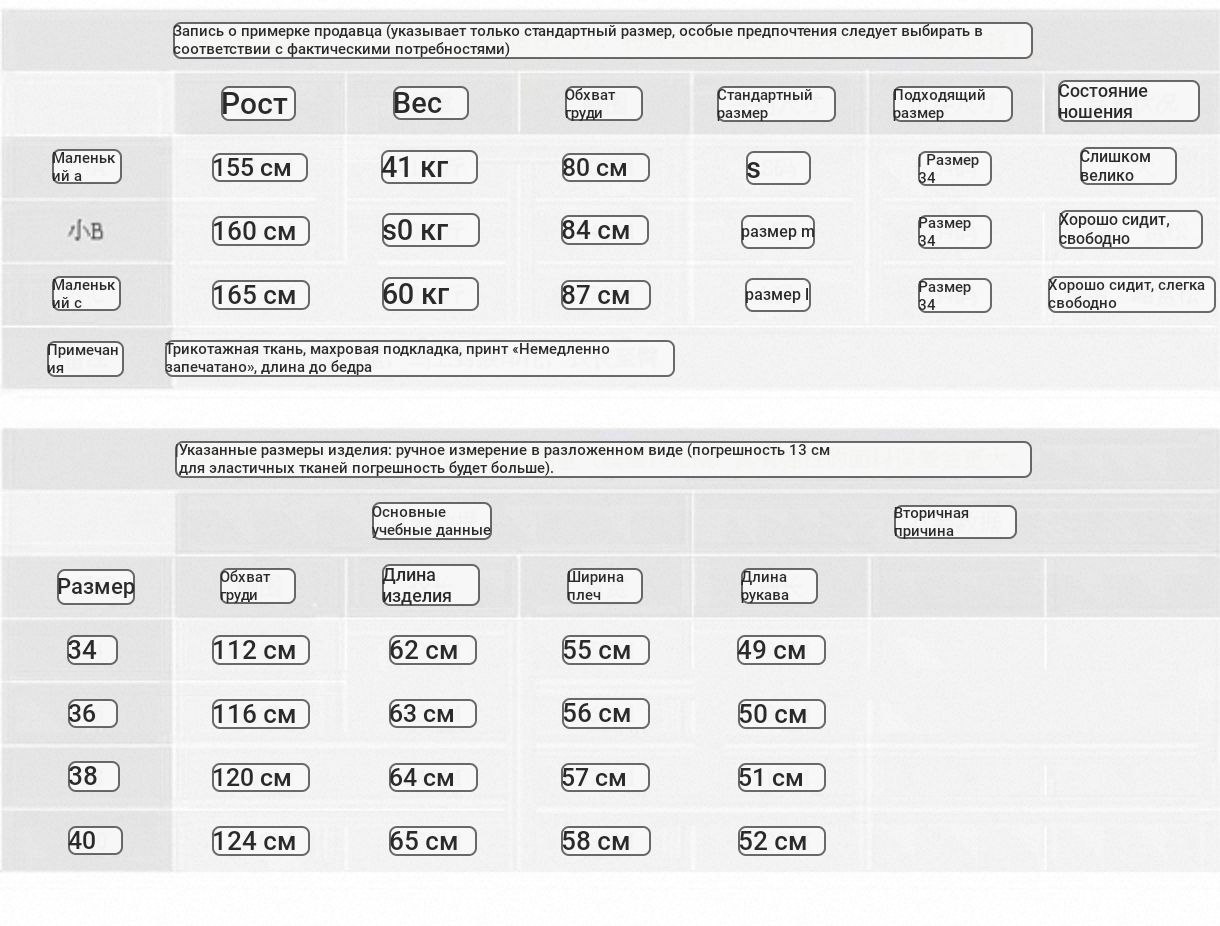Click the "41 кг" weight cell

[429, 168]
